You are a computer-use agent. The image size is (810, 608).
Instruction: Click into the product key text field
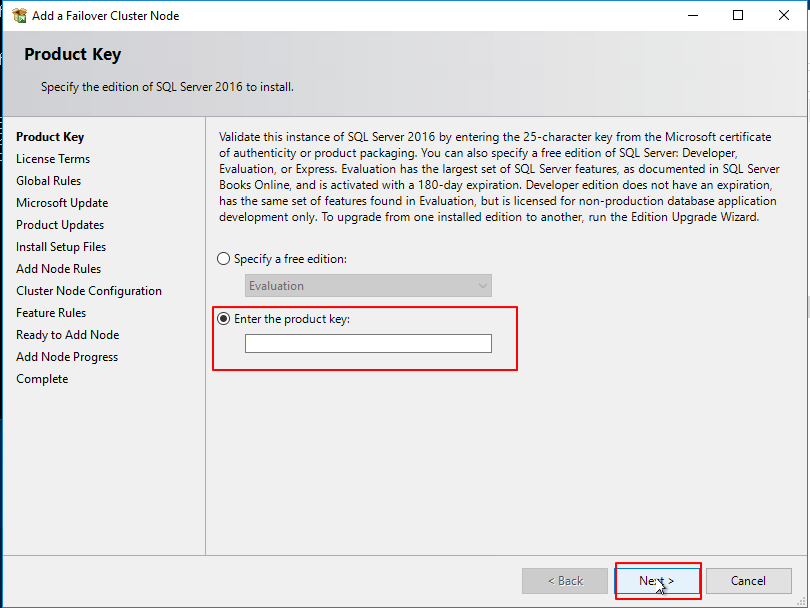[x=368, y=344]
